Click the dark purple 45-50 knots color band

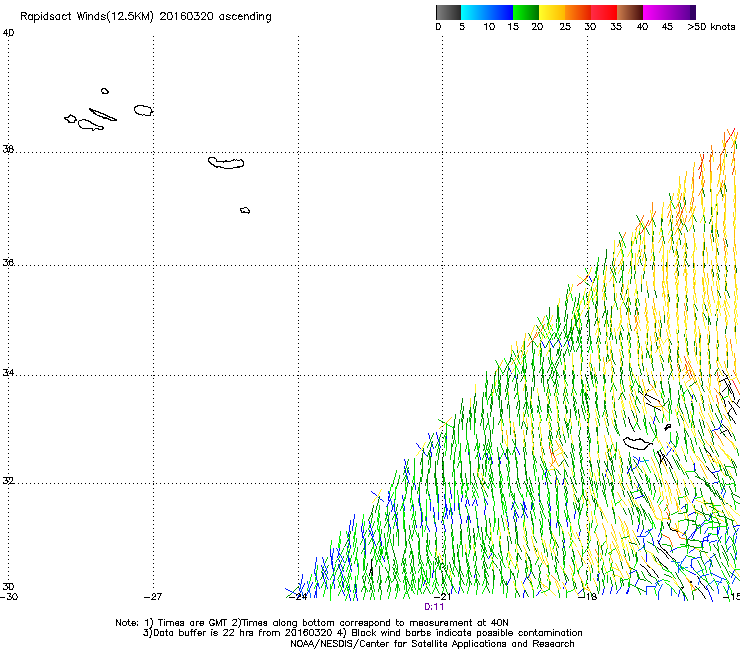pyautogui.click(x=682, y=12)
